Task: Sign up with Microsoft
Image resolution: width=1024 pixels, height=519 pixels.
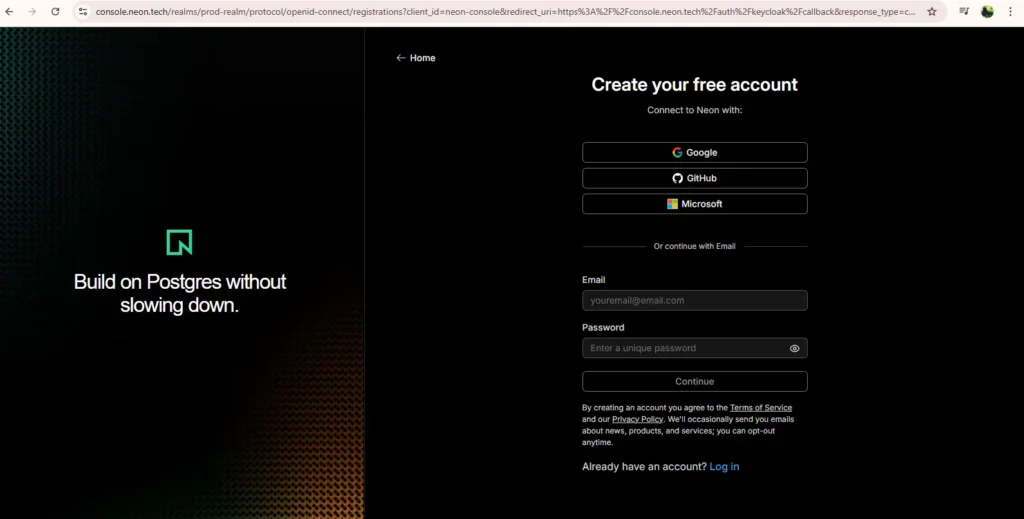Action: tap(694, 204)
